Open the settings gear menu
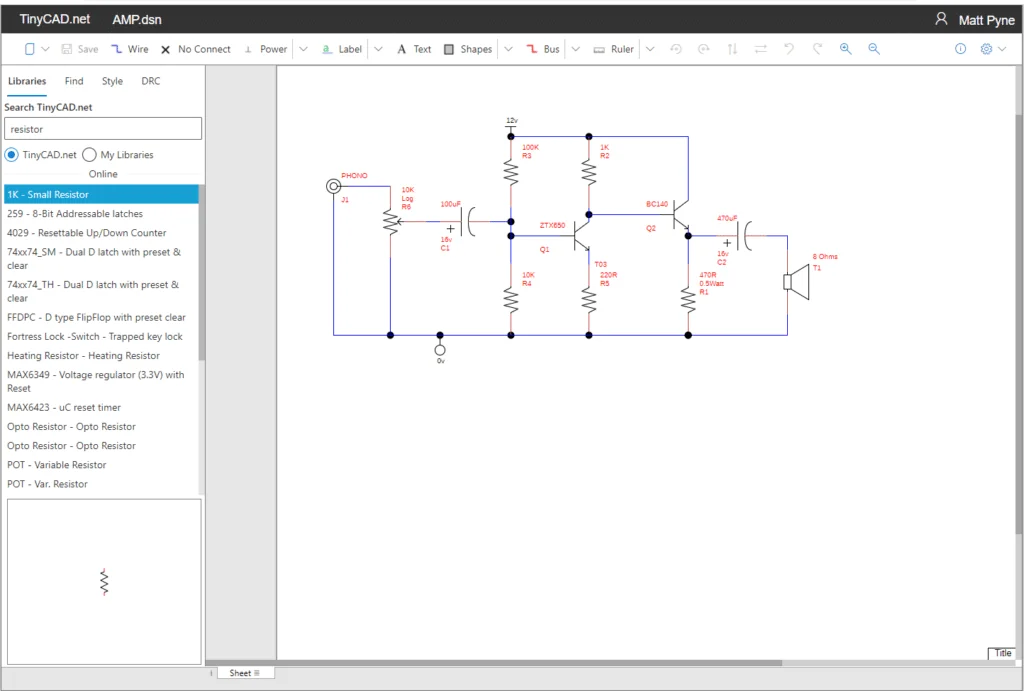Viewport: 1024px width, 691px height. pos(986,48)
